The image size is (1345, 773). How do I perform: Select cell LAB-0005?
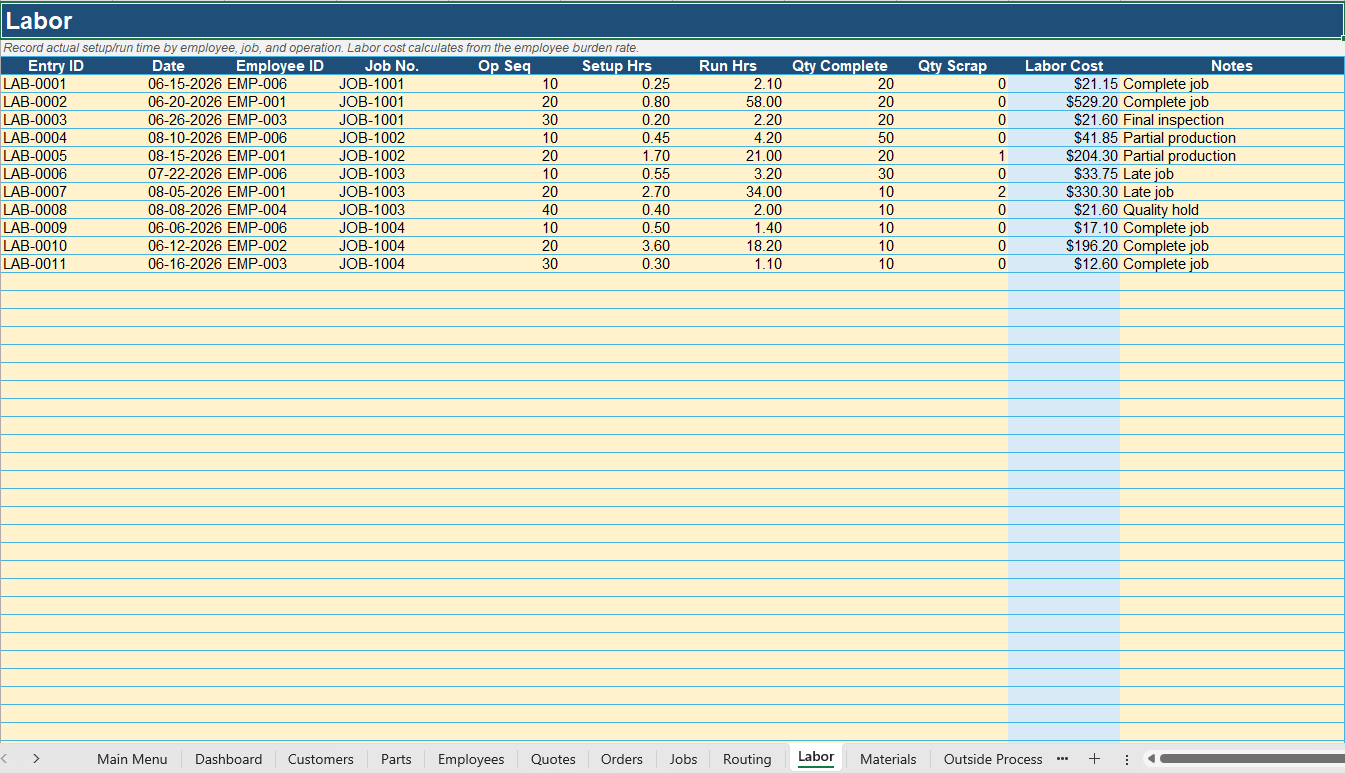tap(56, 156)
